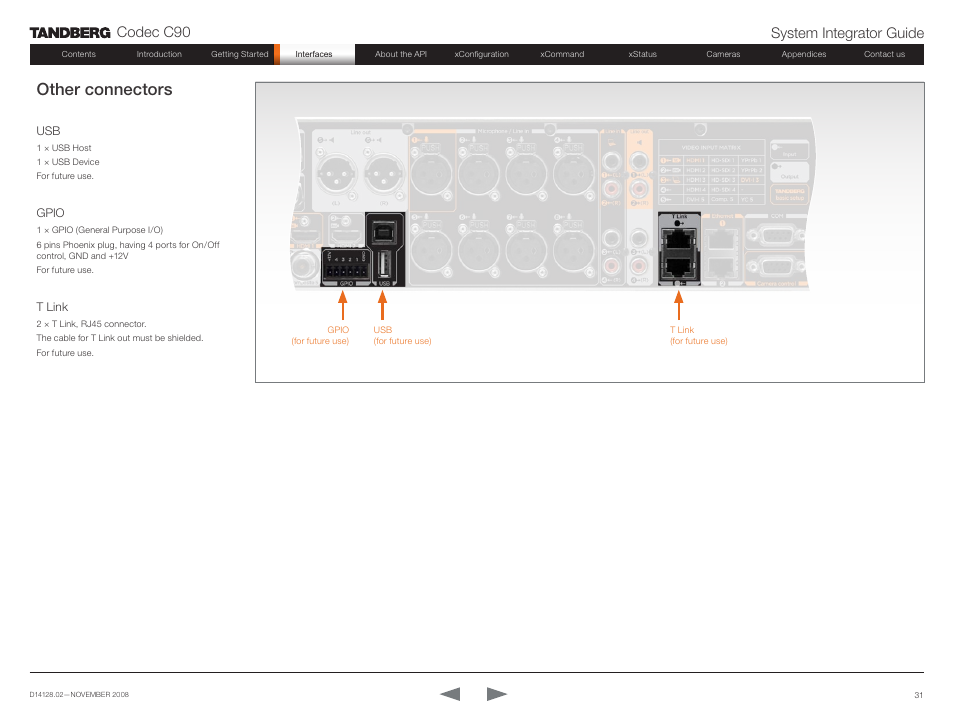
Task: Open the Introduction tab
Action: tap(159, 55)
